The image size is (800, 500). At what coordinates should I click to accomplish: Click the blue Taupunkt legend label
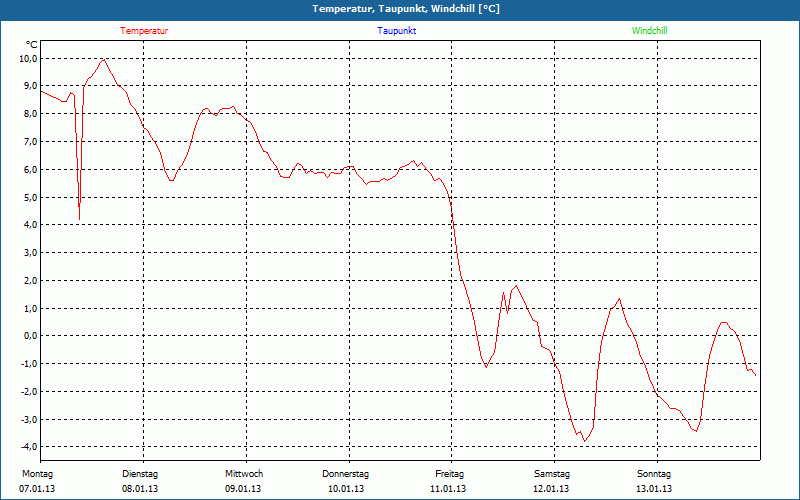[x=396, y=31]
